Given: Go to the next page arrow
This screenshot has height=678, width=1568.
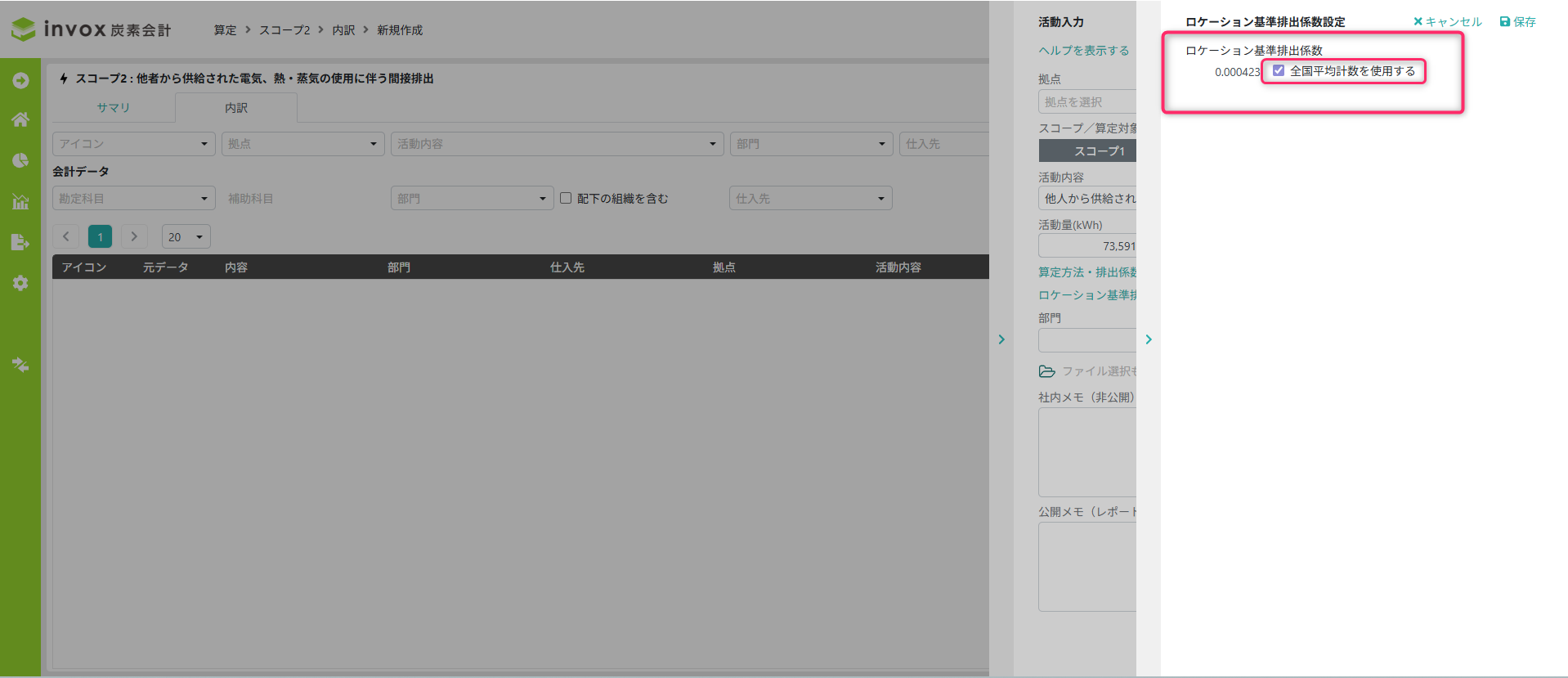Looking at the screenshot, I should tap(134, 237).
